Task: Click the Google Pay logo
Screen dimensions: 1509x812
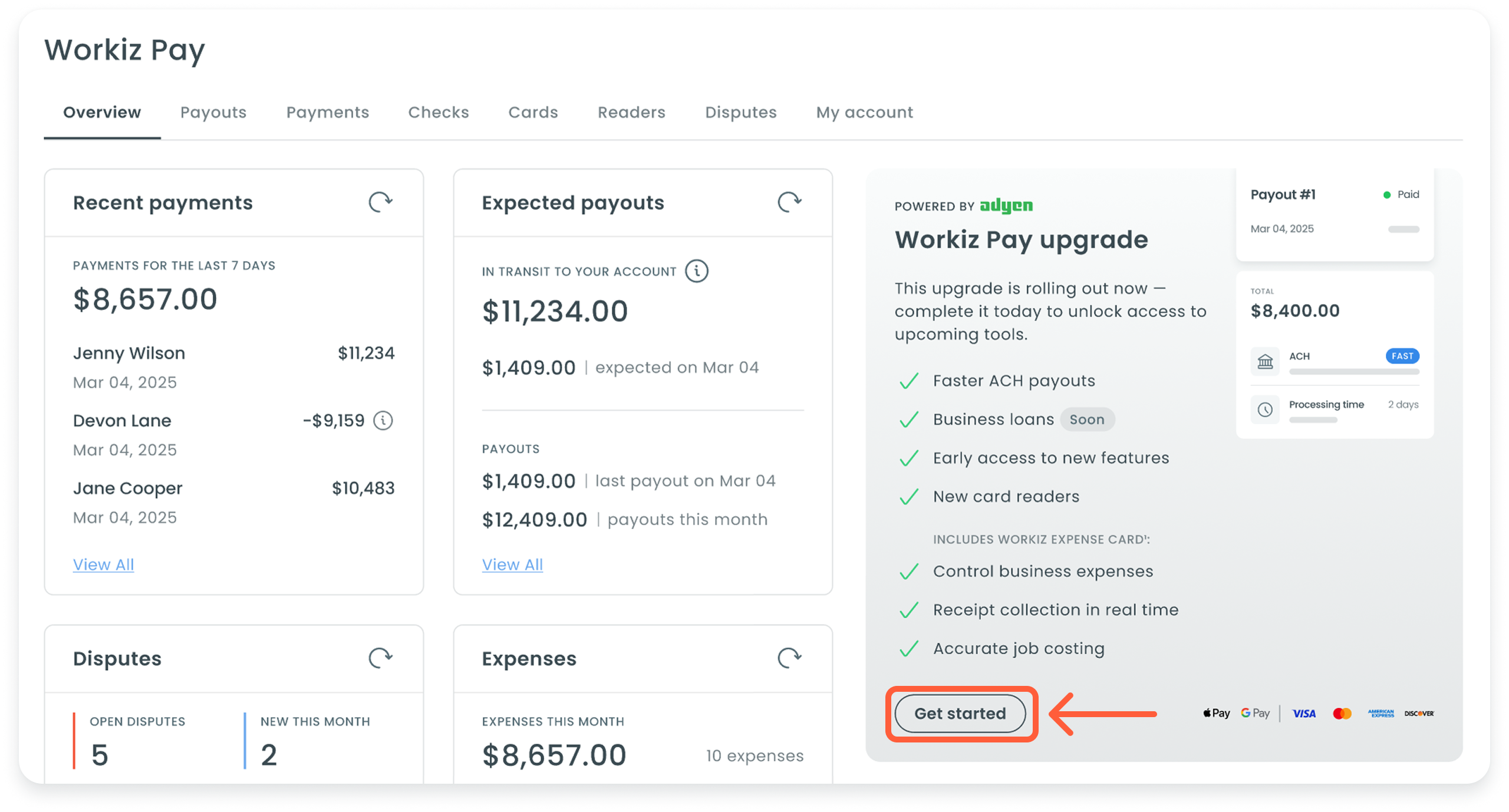Action: (x=1255, y=713)
